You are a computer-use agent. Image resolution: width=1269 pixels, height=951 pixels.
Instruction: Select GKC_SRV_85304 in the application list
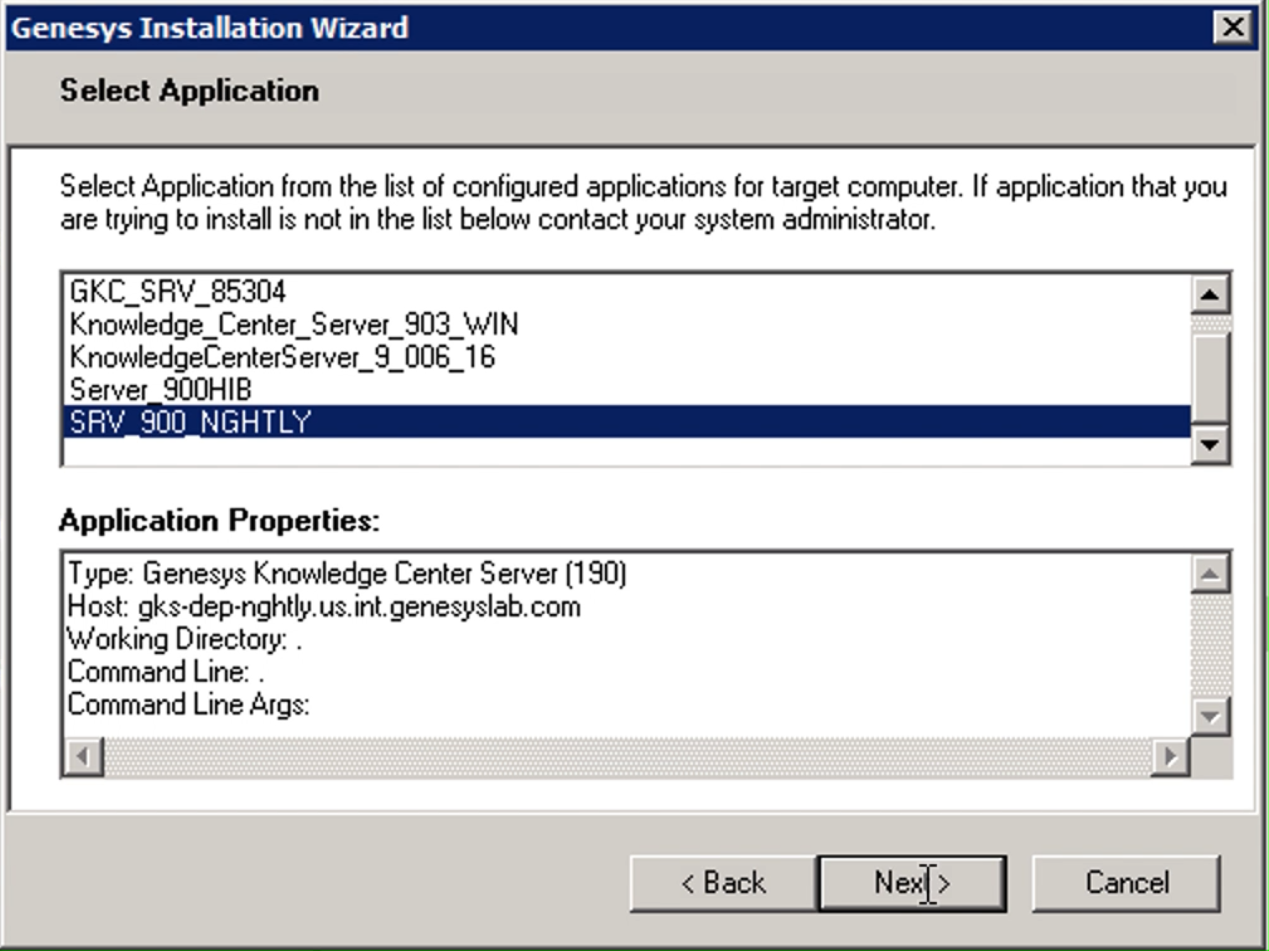click(x=178, y=292)
